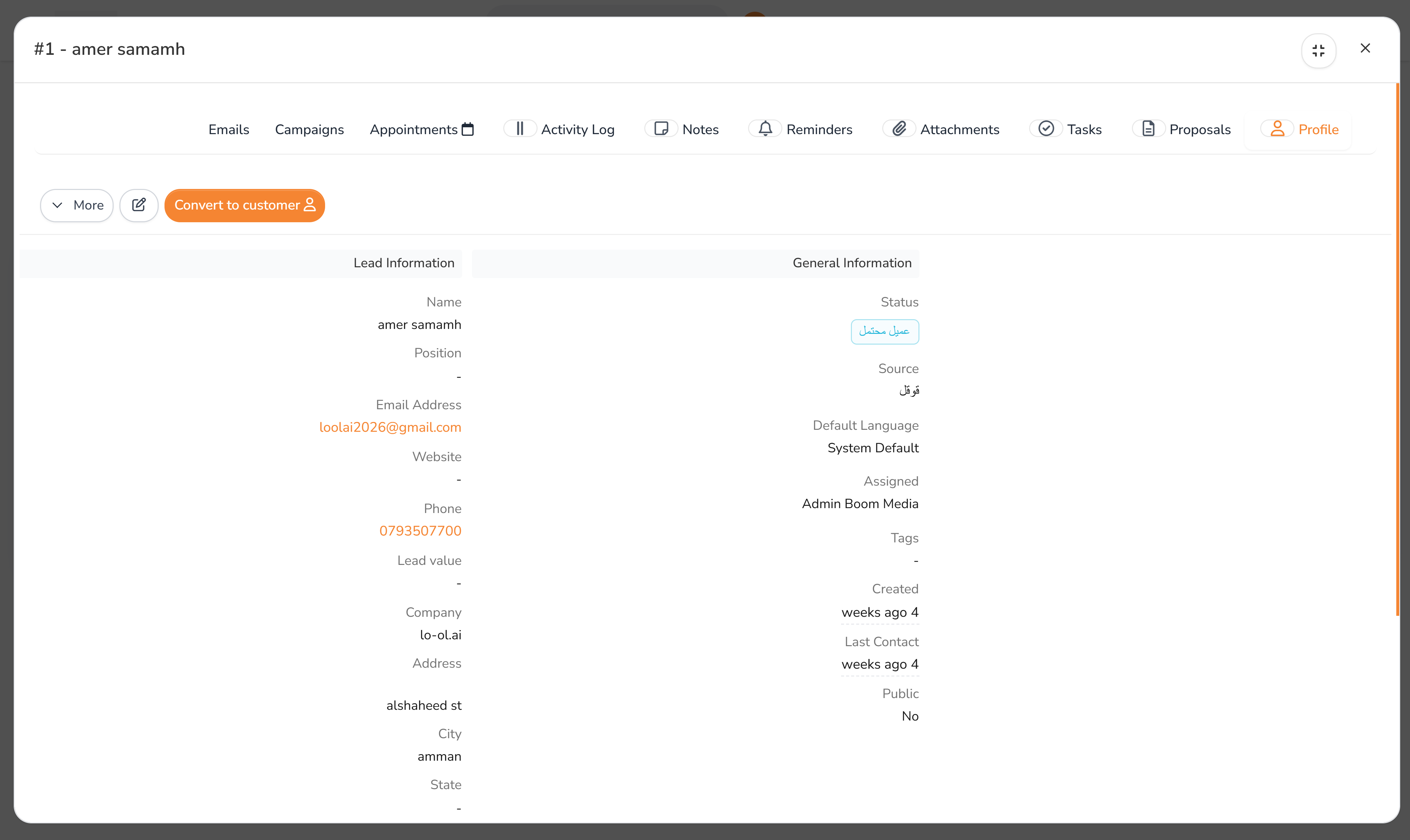Viewport: 1410px width, 840px height.
Task: Open the Appointments calendar icon
Action: click(x=467, y=129)
